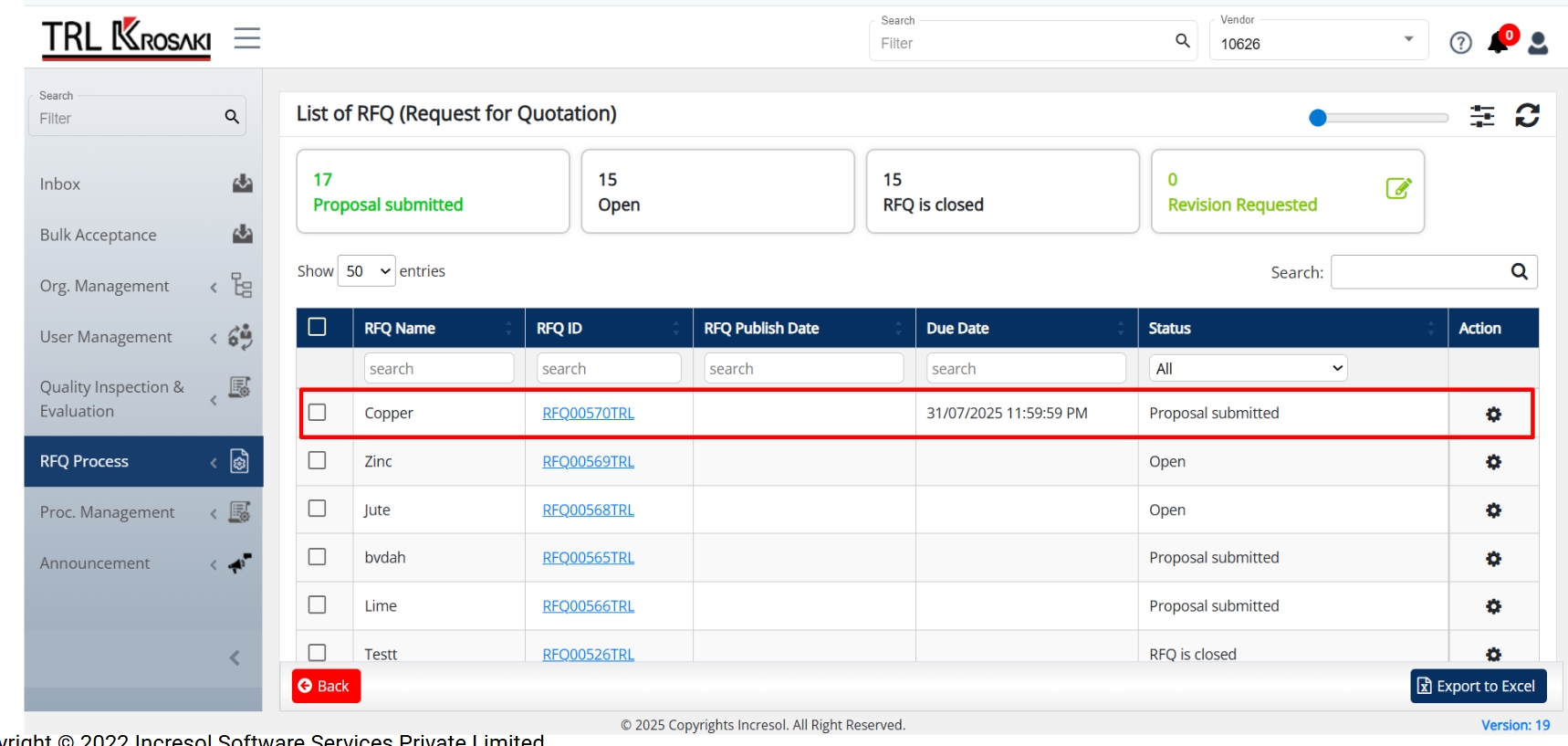Filter by the RFQ is closed card
Image resolution: width=1568 pixels, height=746 pixels.
click(x=1002, y=192)
